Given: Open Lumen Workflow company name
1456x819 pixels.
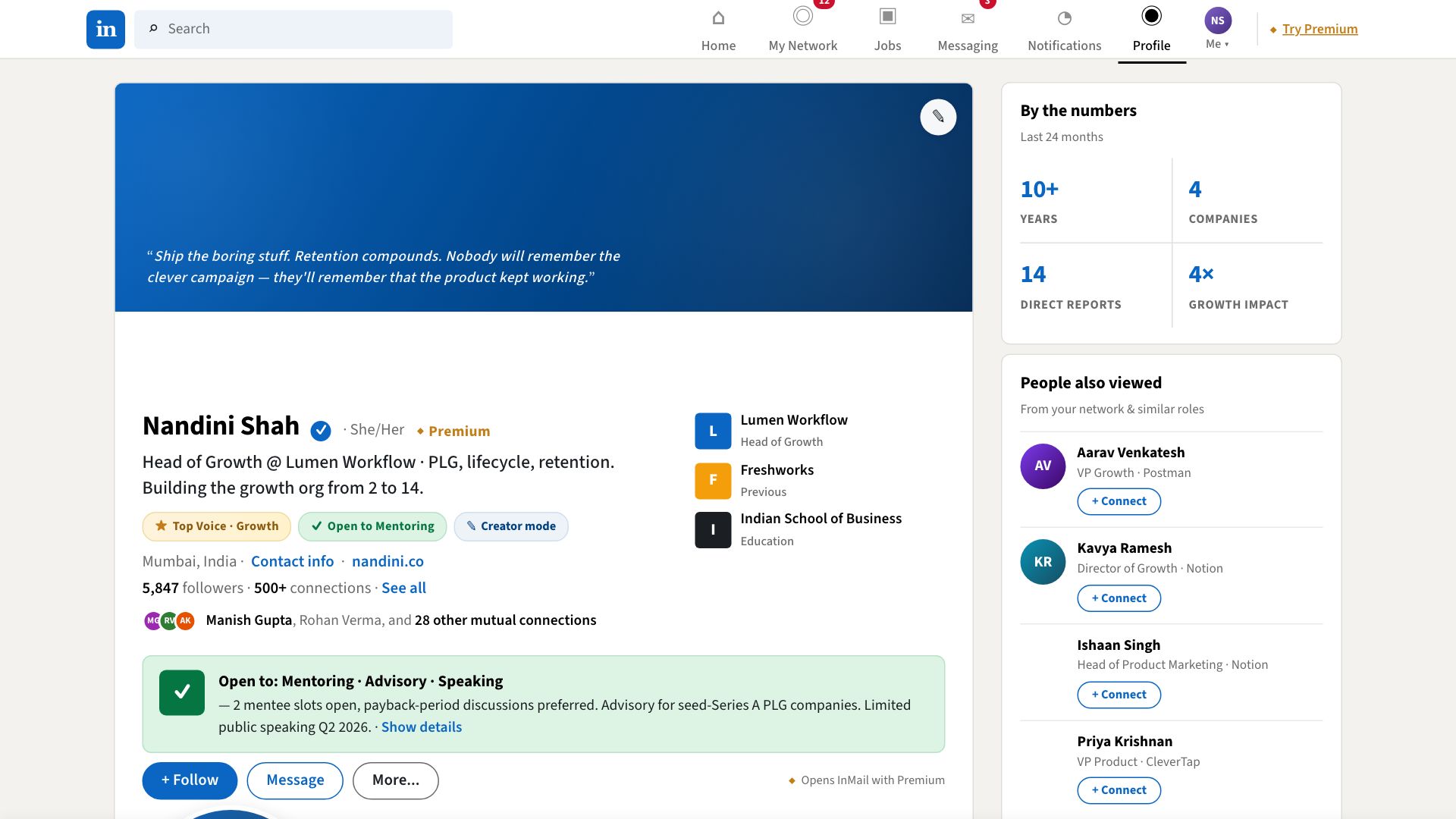Looking at the screenshot, I should coord(794,420).
